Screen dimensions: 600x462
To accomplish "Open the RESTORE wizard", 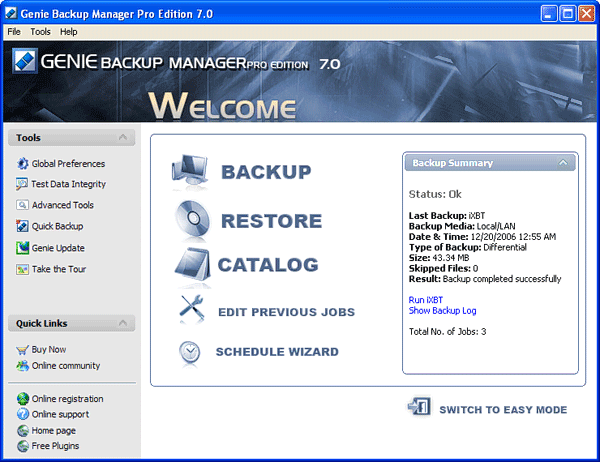I will [x=272, y=221].
